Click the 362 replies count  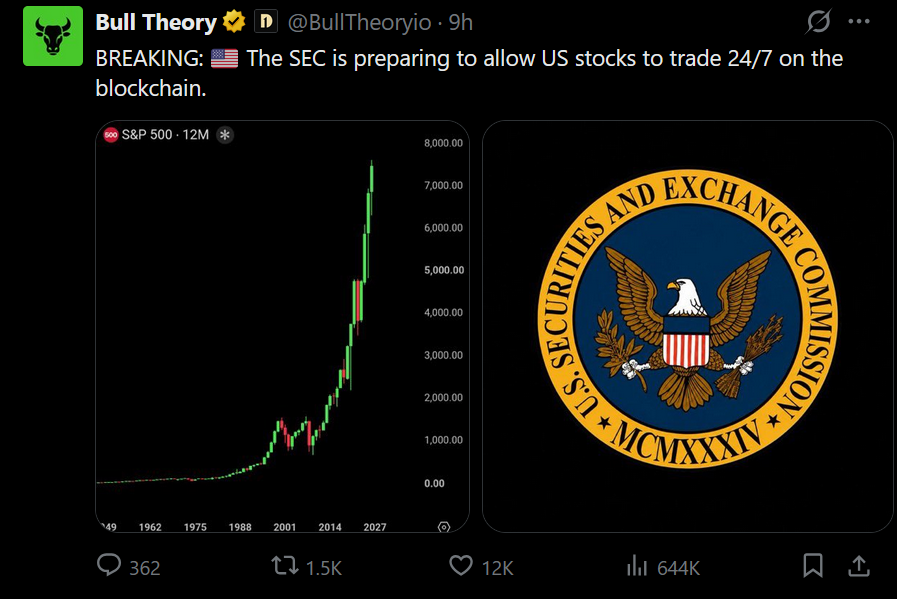tap(144, 568)
